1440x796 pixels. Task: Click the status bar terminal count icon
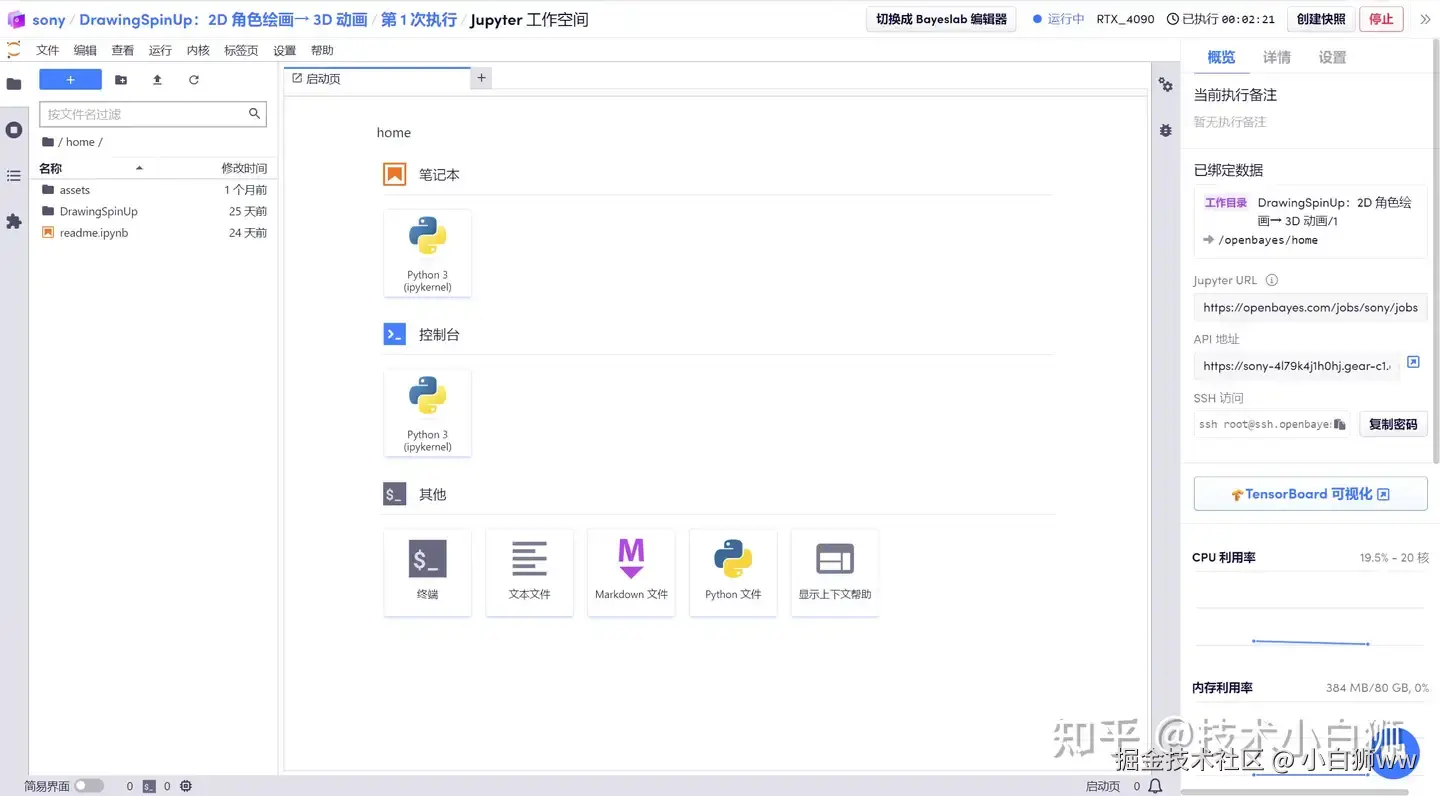[x=149, y=787]
